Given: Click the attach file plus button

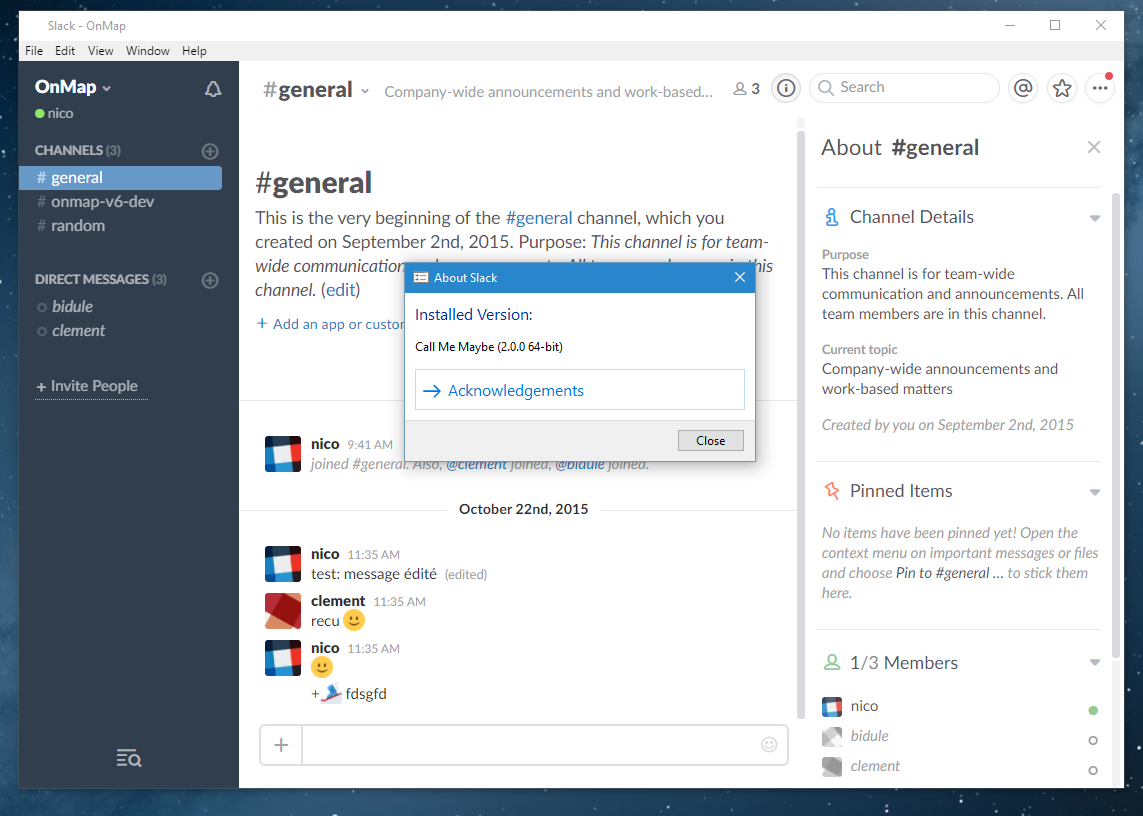Looking at the screenshot, I should click(281, 745).
